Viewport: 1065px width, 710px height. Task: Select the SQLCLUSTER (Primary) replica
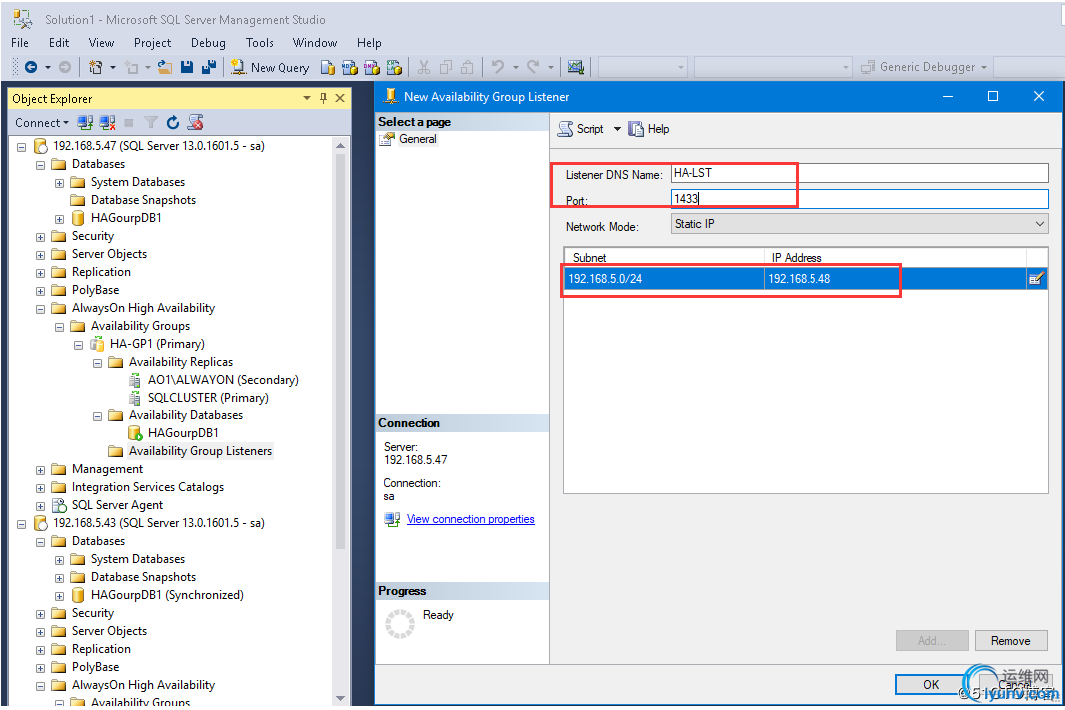click(208, 398)
